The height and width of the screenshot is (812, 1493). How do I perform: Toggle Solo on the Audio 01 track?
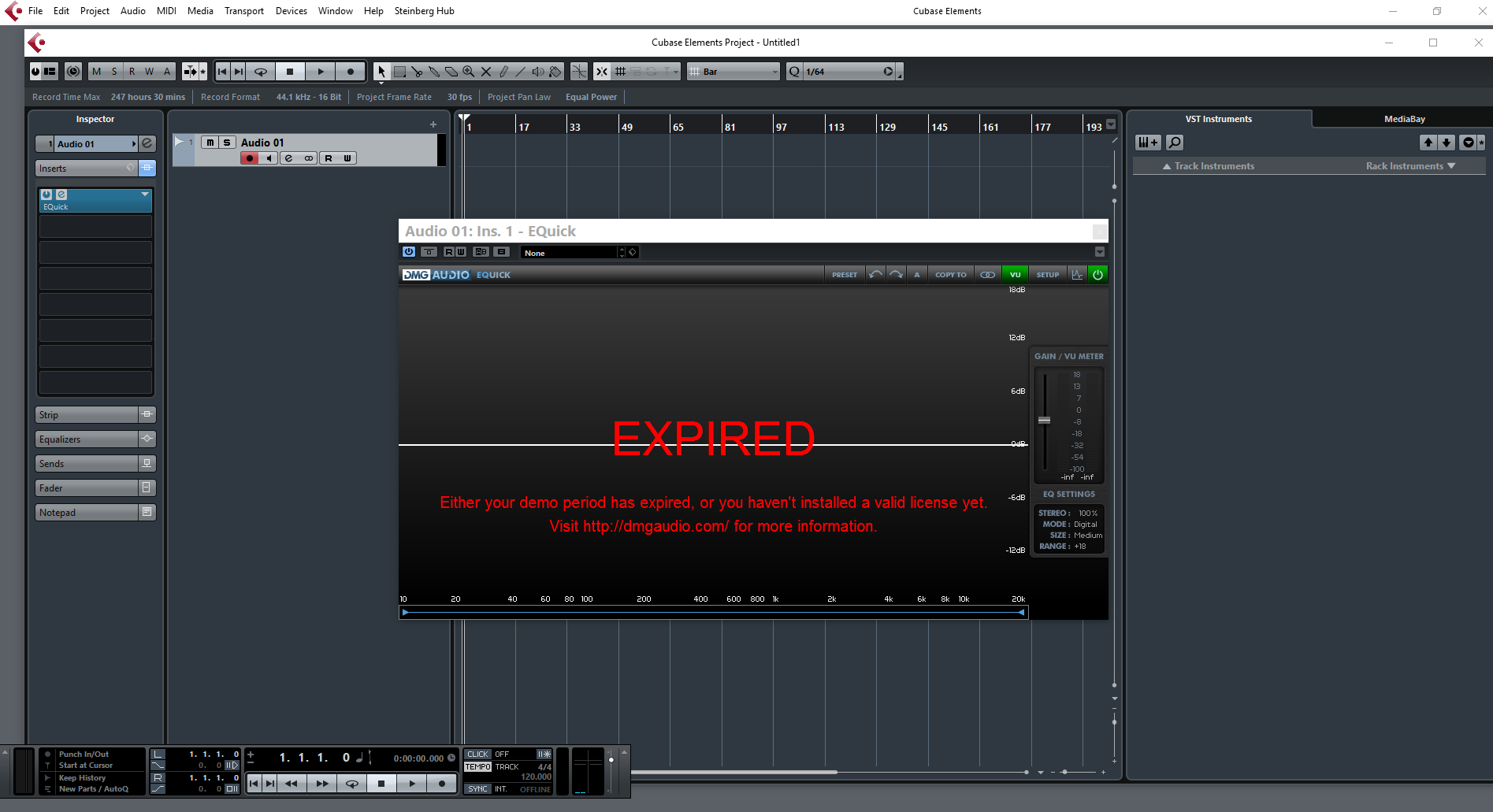(x=227, y=143)
